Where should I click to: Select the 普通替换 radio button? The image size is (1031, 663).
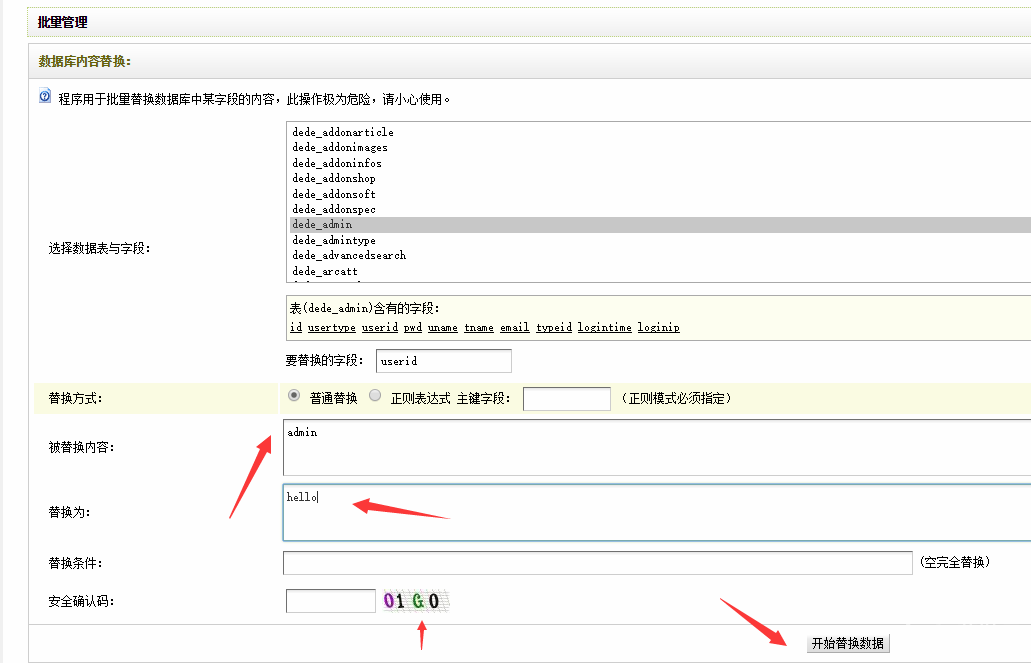[x=294, y=396]
